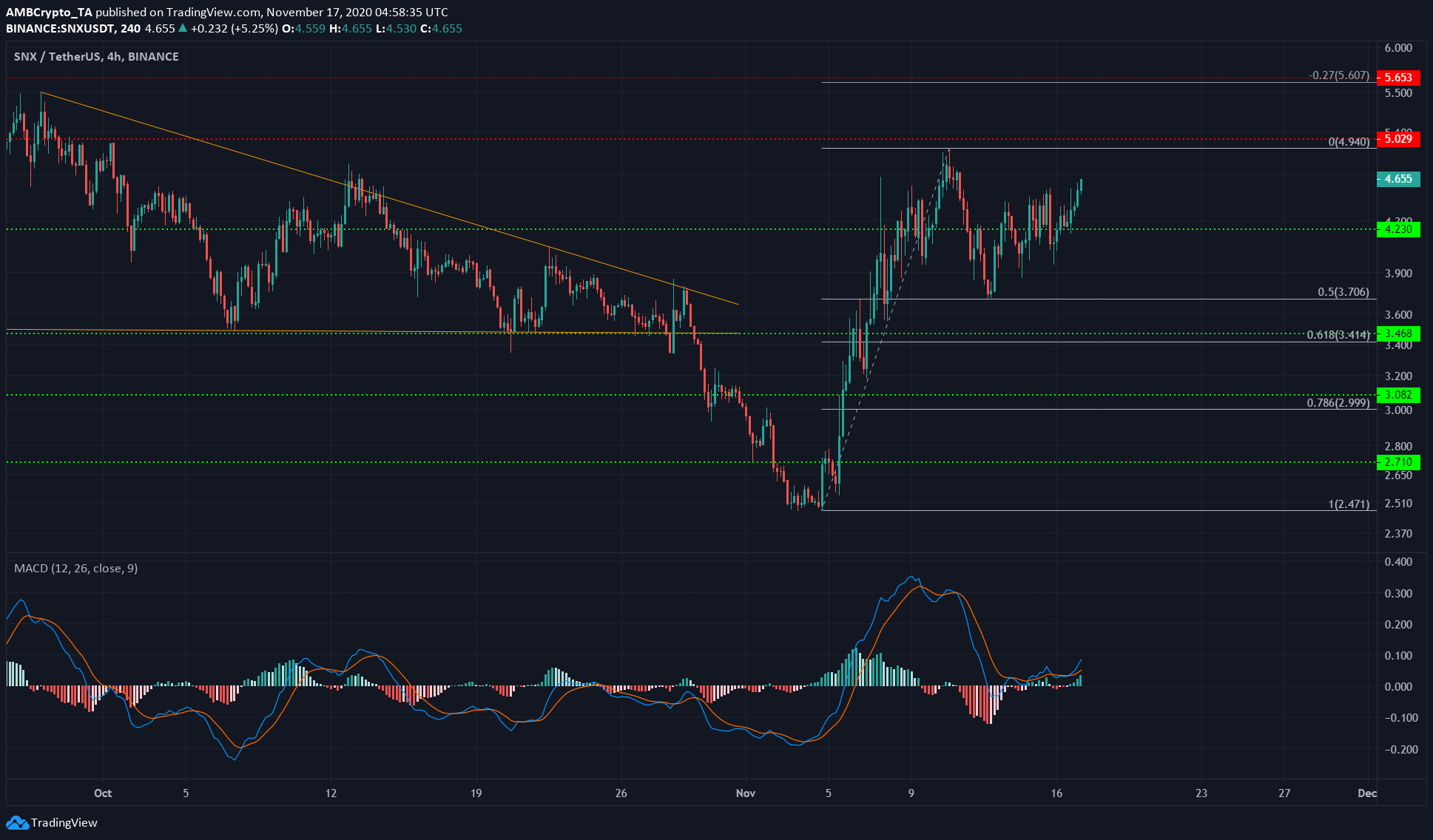The height and width of the screenshot is (840, 1433).
Task: Click the Nov date marker on time axis
Action: pyautogui.click(x=746, y=793)
